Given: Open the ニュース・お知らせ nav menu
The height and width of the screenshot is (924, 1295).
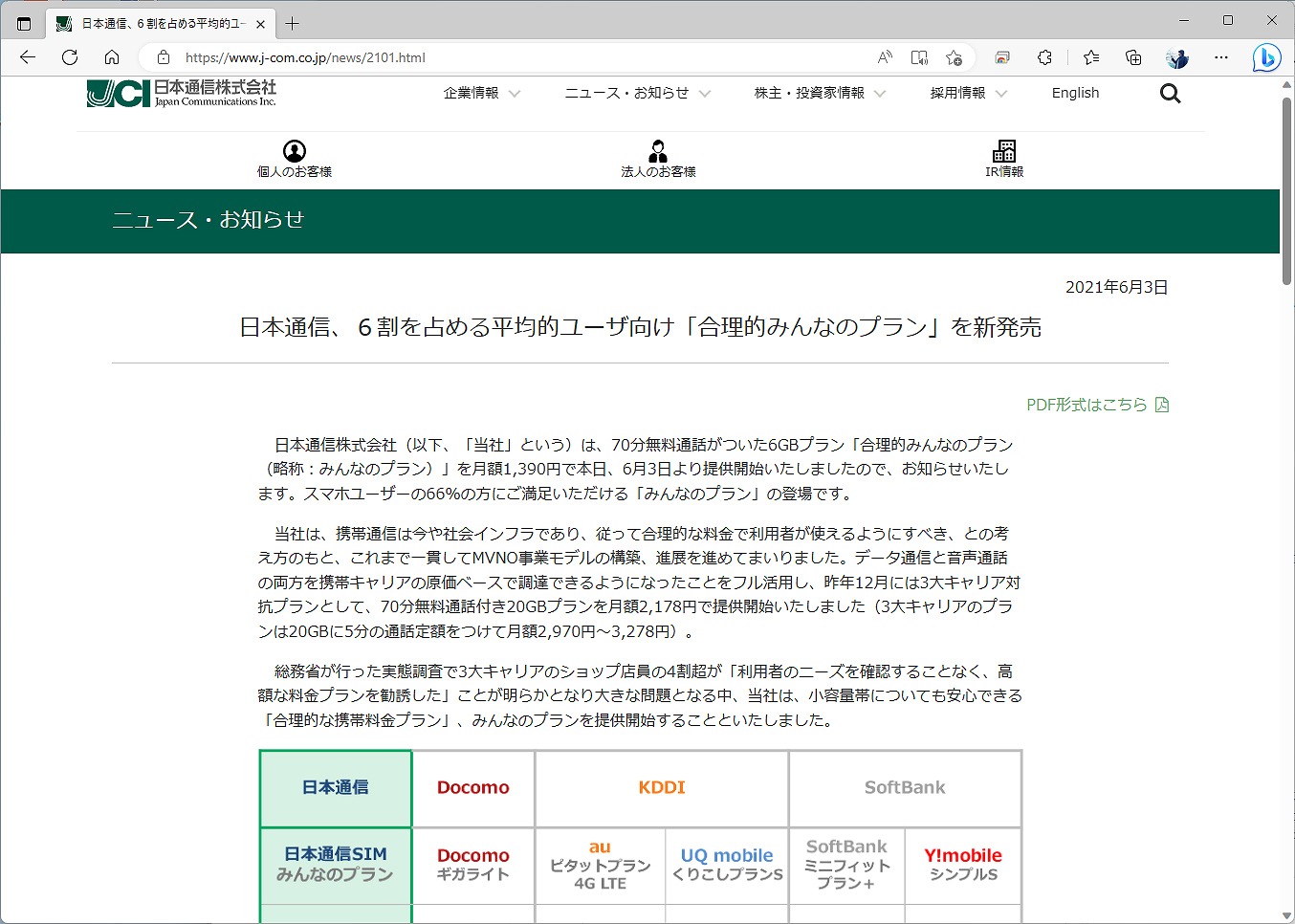Looking at the screenshot, I should coord(626,93).
